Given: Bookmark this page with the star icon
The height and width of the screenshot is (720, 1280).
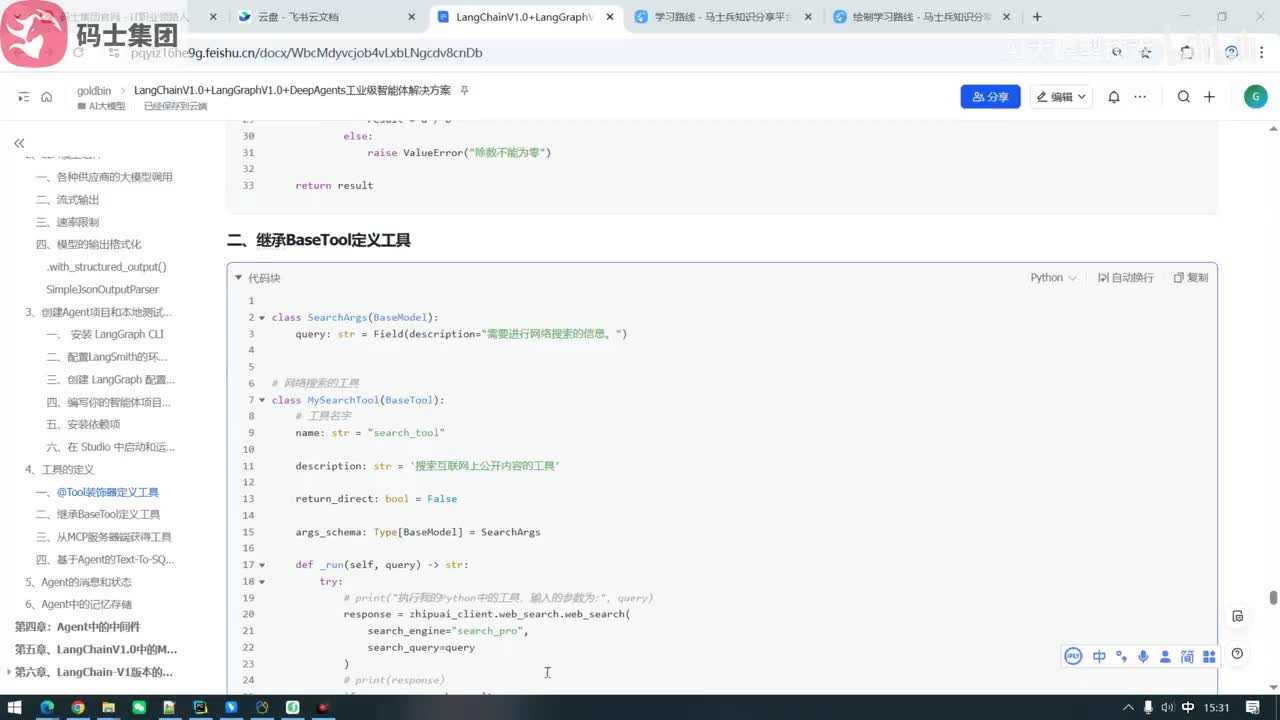Looking at the screenshot, I should point(1146,52).
